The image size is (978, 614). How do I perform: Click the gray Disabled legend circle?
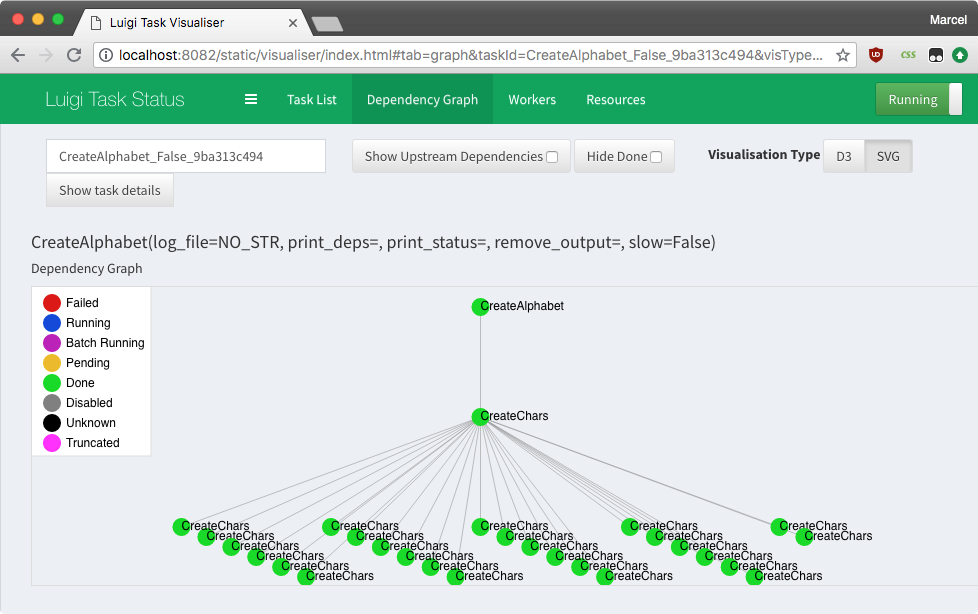click(x=52, y=402)
